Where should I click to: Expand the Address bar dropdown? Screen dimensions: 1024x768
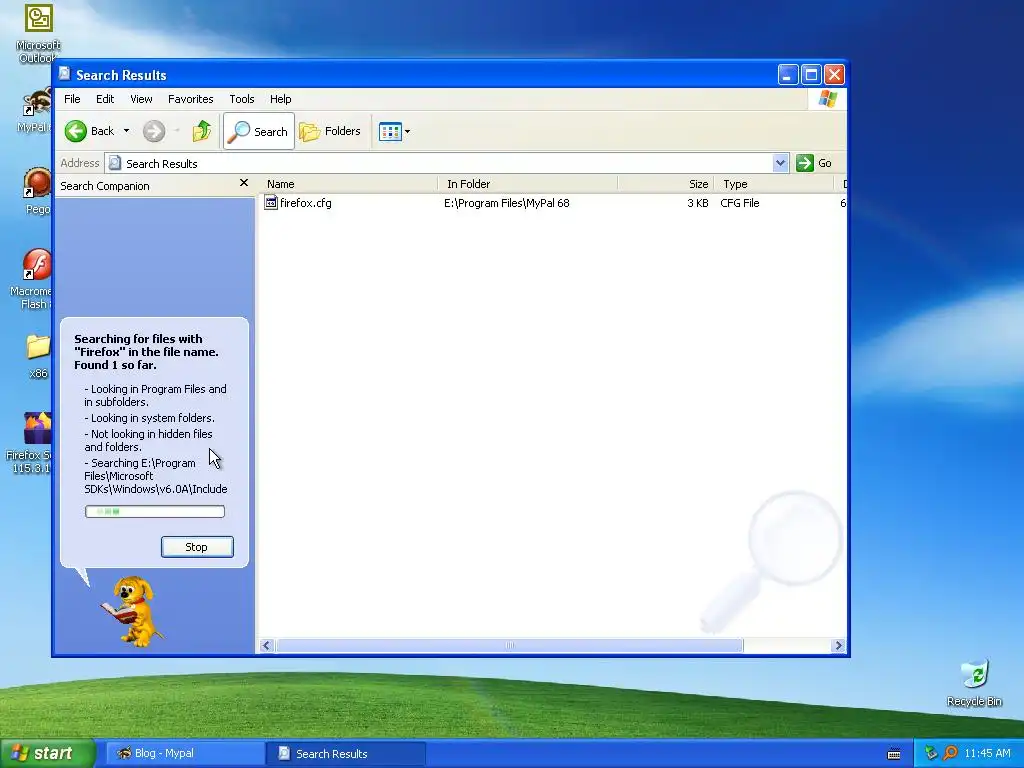pyautogui.click(x=780, y=163)
